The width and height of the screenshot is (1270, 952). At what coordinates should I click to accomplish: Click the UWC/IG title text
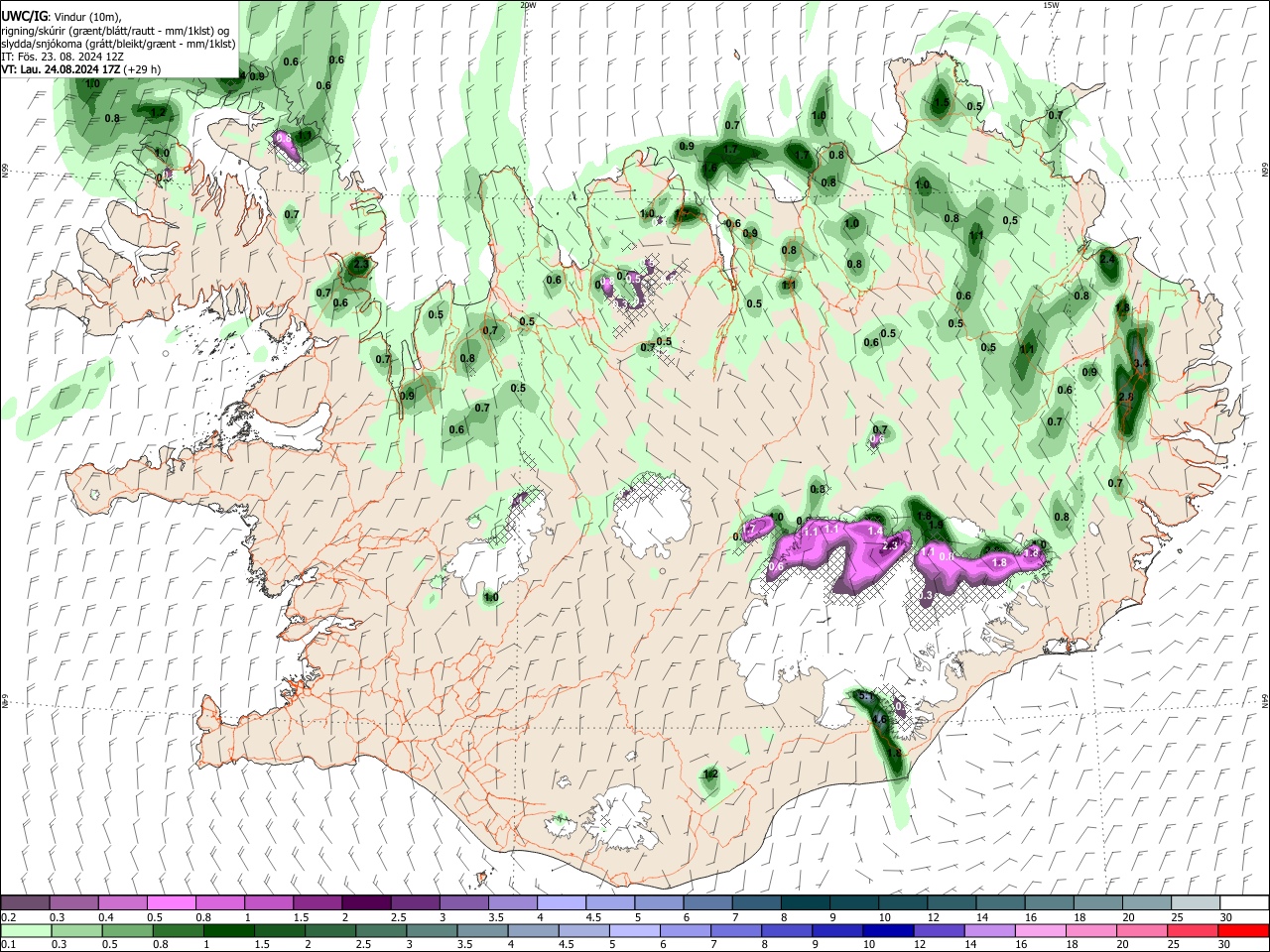tap(23, 16)
